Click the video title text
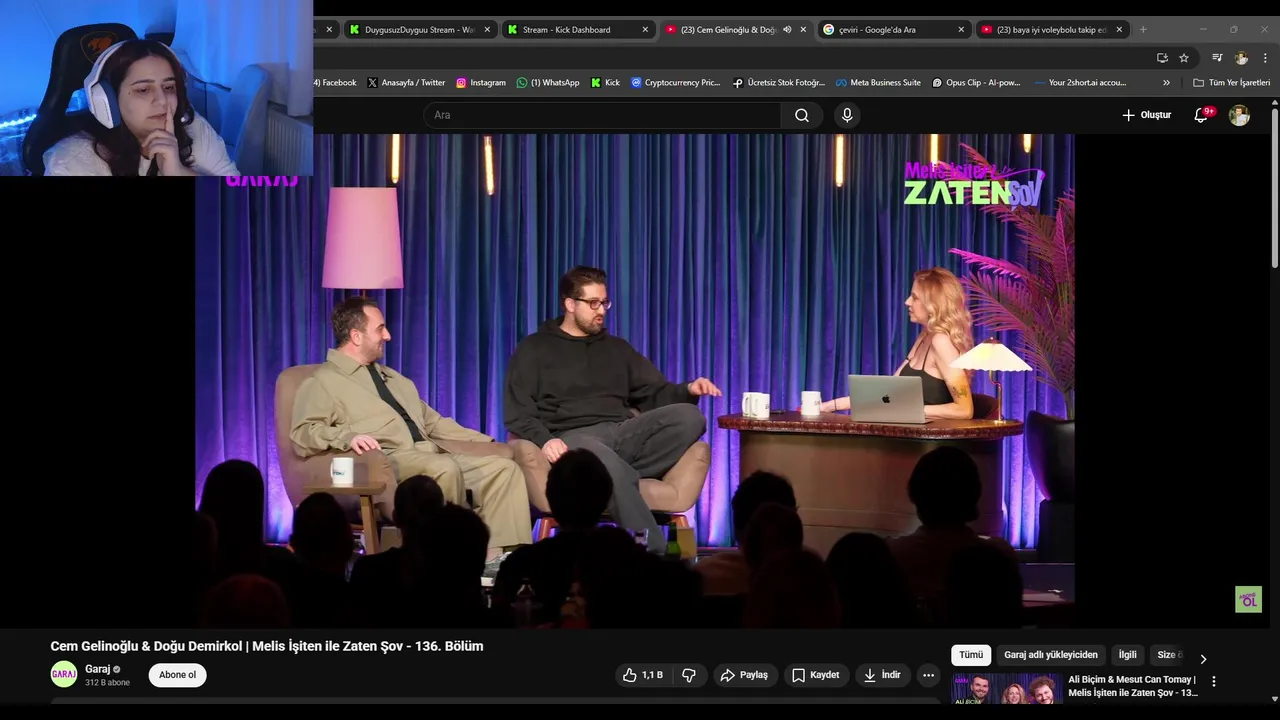The height and width of the screenshot is (720, 1280). (x=267, y=646)
